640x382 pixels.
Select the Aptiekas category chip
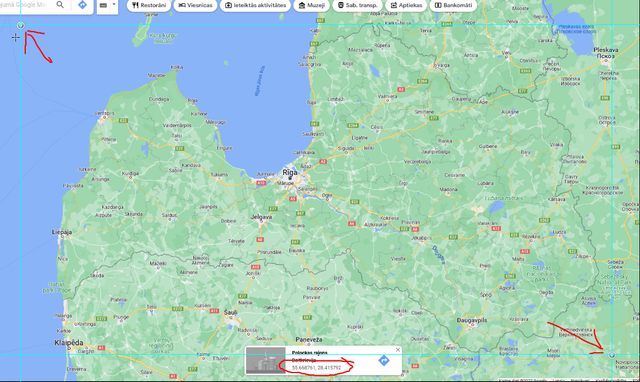pyautogui.click(x=406, y=5)
